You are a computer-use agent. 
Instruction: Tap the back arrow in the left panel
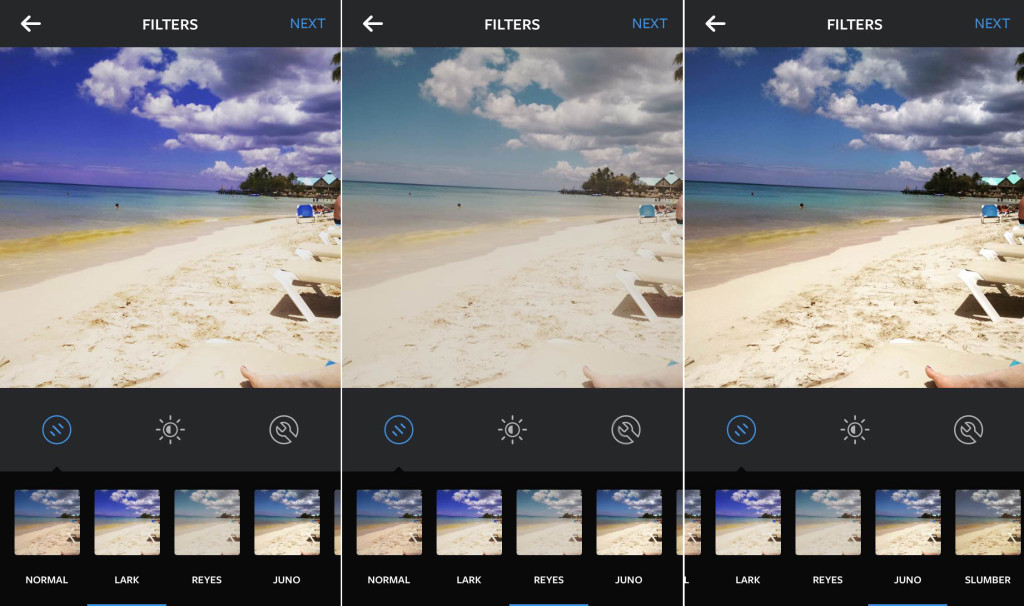(x=28, y=23)
